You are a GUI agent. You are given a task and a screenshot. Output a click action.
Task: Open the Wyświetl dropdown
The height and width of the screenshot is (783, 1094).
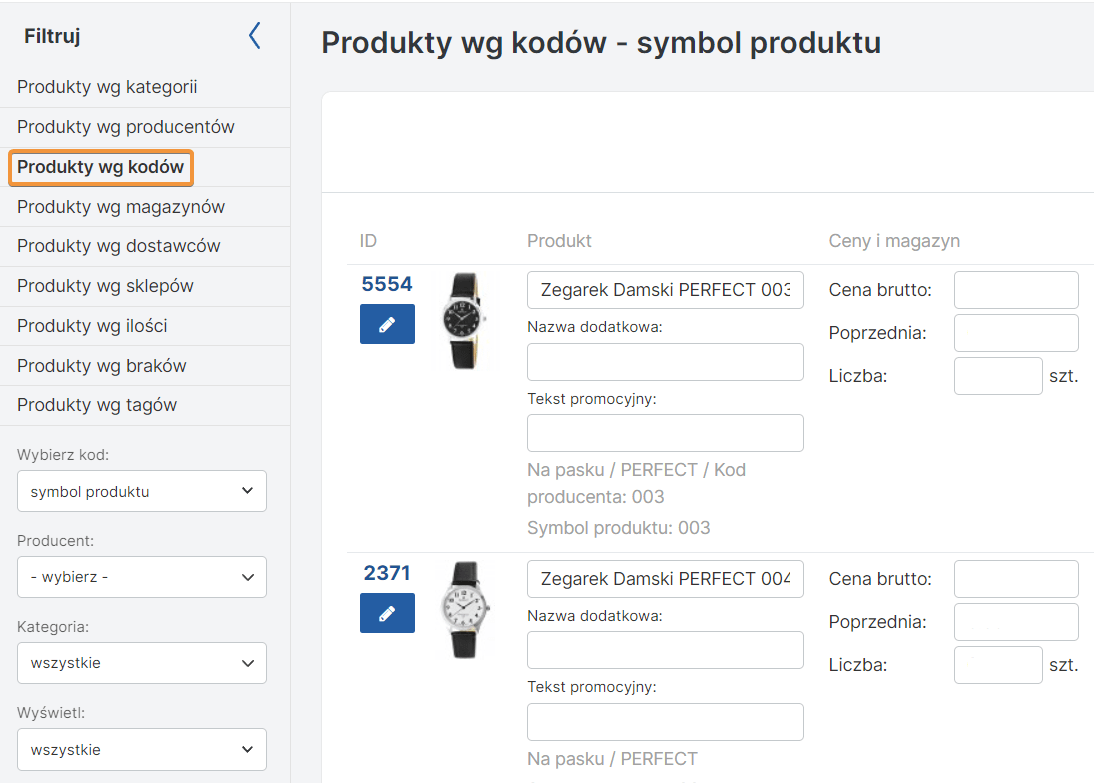click(142, 749)
